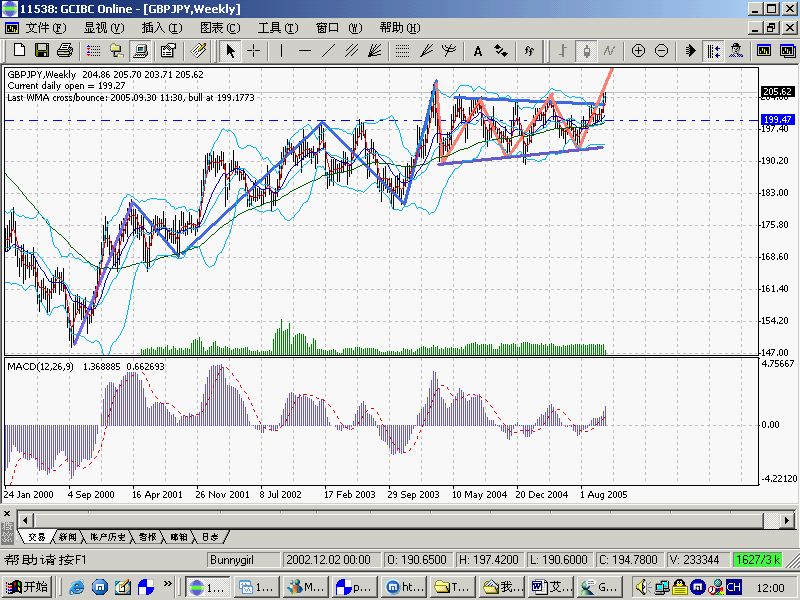Close the terminal panel with X
This screenshot has width=800, height=600.
tap(7, 513)
